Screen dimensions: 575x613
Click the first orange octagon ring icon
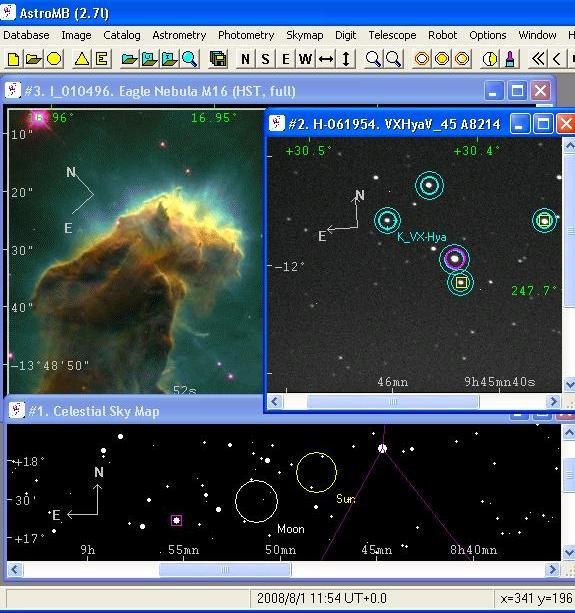click(421, 59)
